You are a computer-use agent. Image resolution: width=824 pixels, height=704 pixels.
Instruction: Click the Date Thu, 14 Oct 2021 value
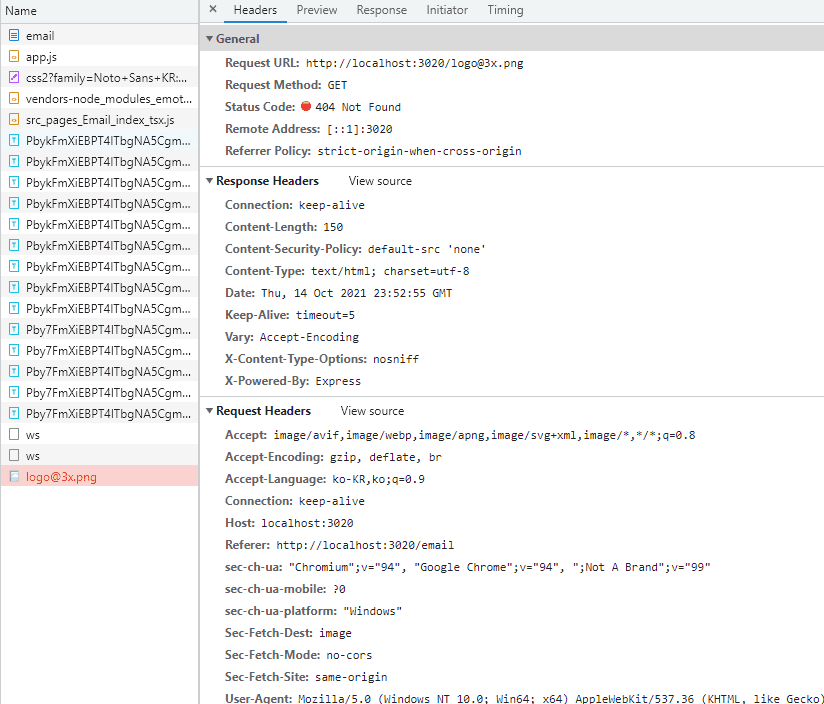(356, 293)
